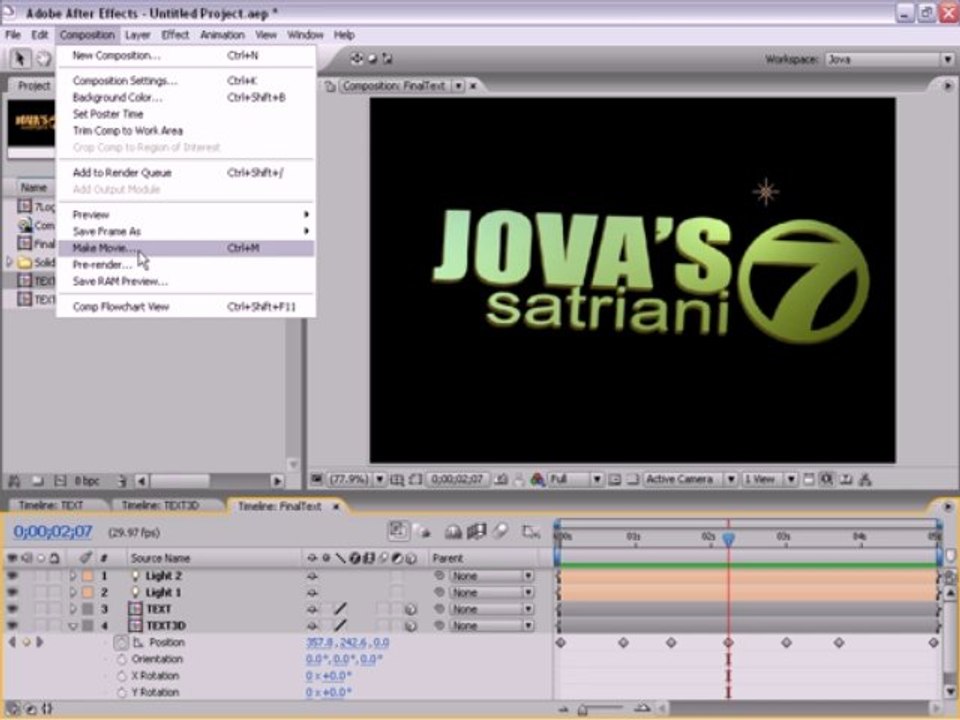Go to next Position keyframe arrow

[40, 642]
